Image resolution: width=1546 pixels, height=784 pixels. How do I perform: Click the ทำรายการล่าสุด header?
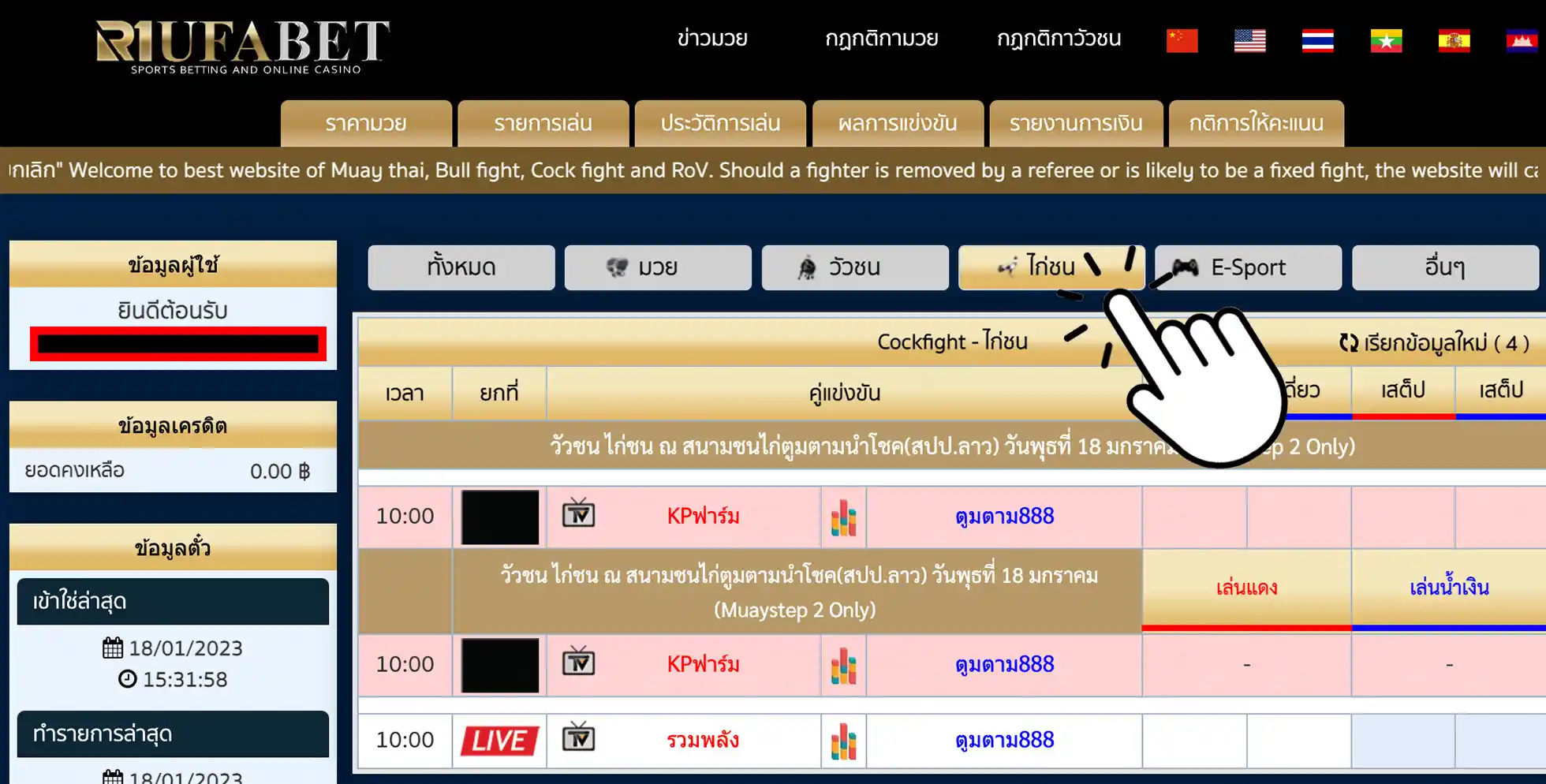coord(173,734)
